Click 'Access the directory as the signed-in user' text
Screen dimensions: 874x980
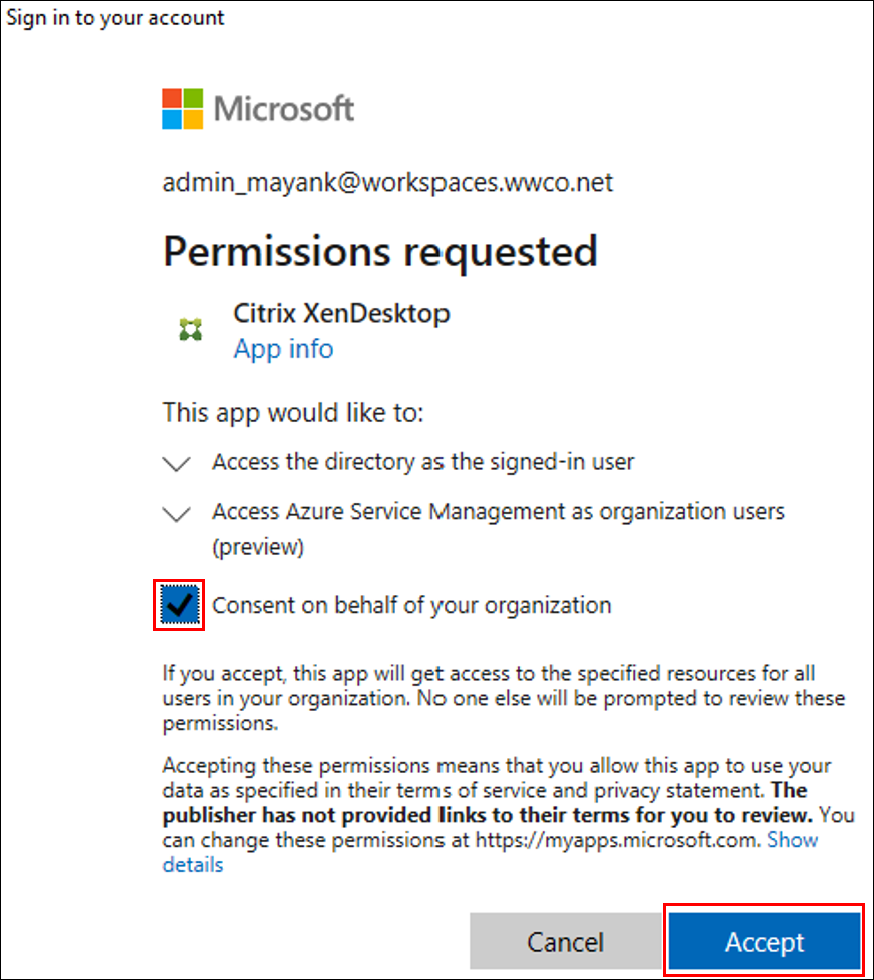click(x=423, y=462)
